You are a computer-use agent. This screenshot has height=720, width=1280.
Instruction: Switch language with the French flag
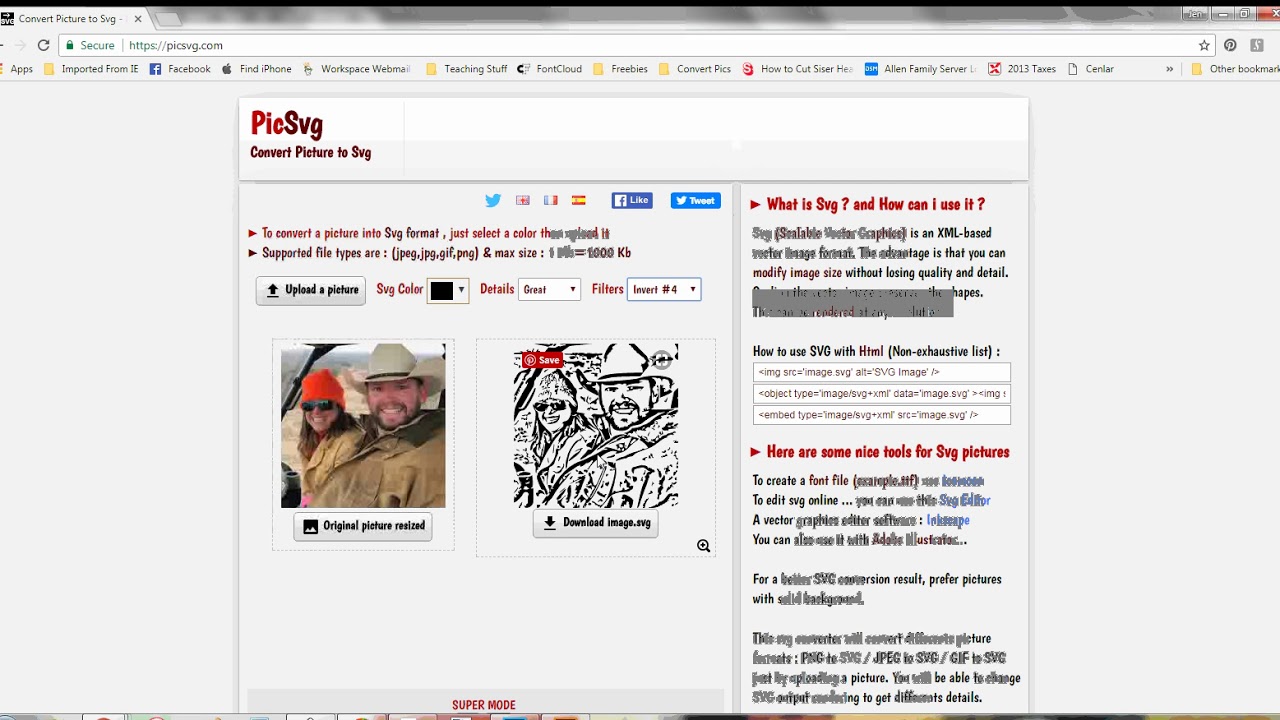[x=550, y=200]
